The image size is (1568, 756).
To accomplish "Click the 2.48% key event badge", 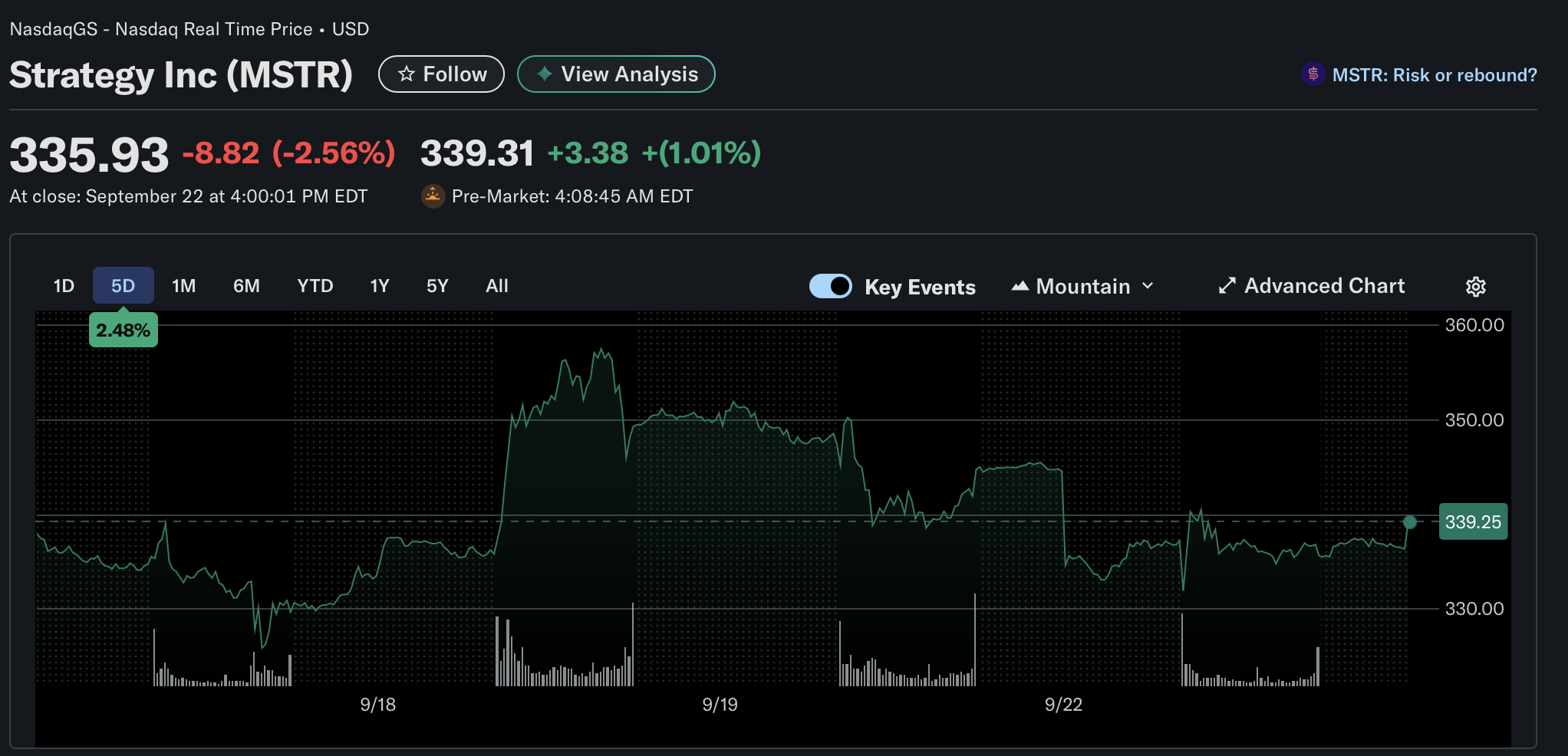I will (x=123, y=330).
